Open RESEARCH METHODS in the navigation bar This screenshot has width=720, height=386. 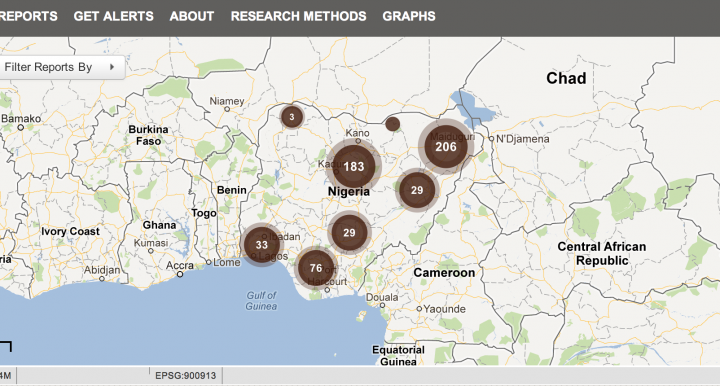coord(298,17)
